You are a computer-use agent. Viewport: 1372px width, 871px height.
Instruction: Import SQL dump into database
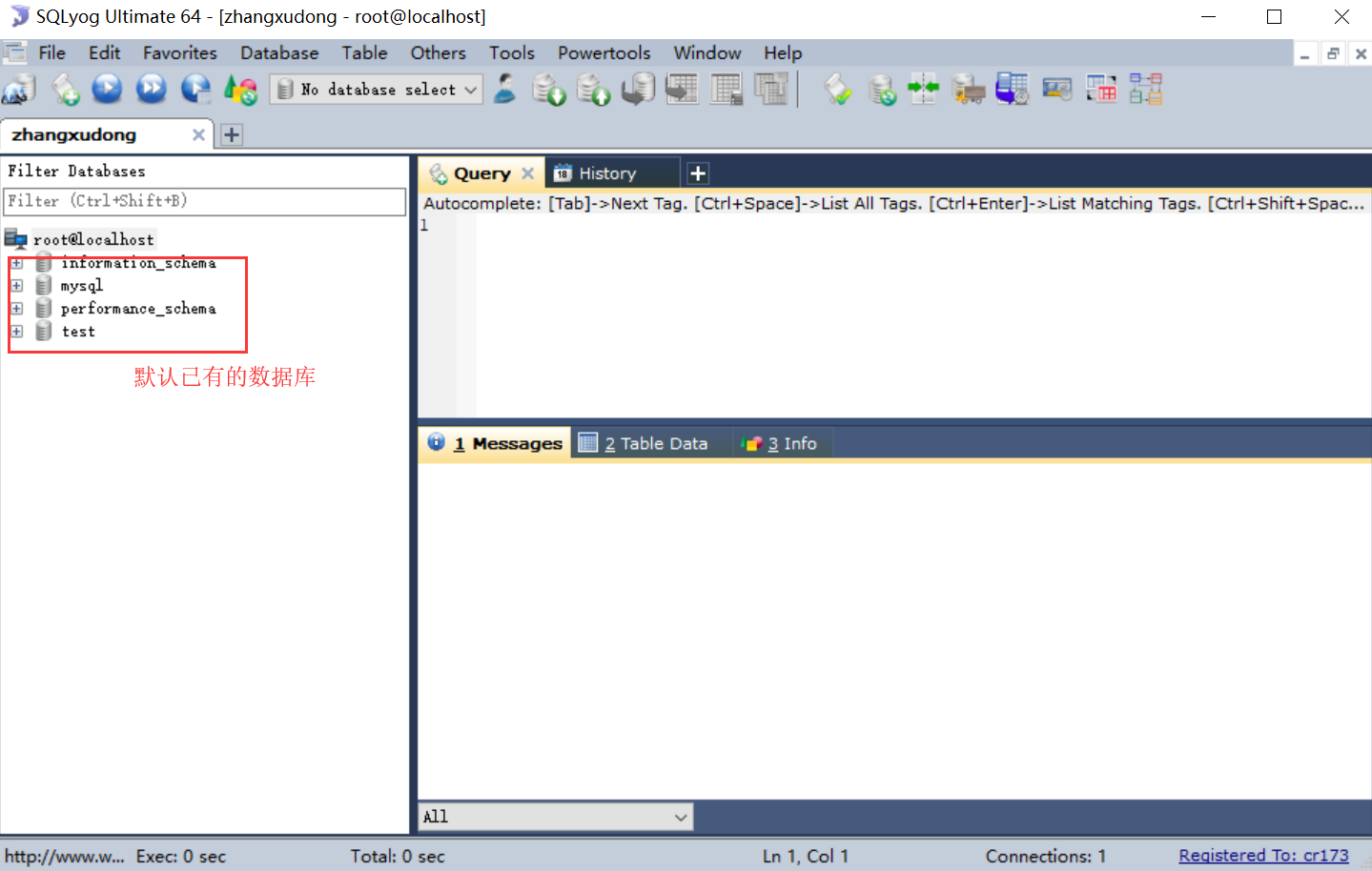tap(594, 89)
